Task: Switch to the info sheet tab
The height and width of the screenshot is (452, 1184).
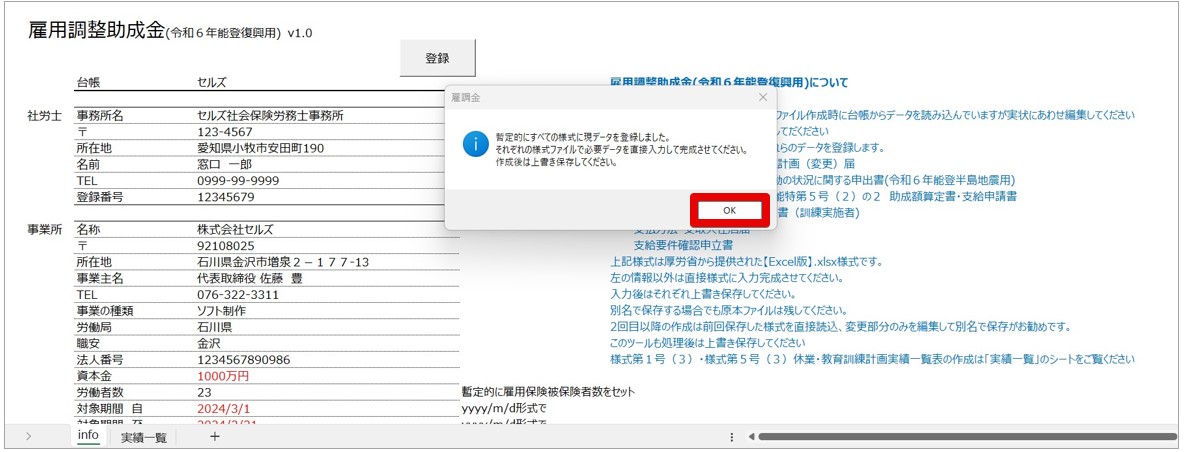Action: pyautogui.click(x=88, y=435)
